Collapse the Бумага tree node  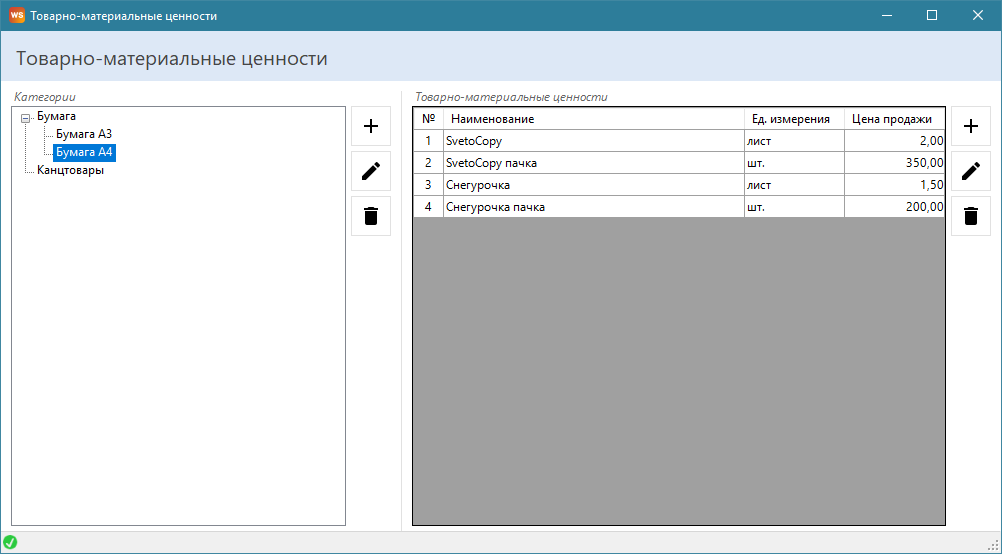26,118
